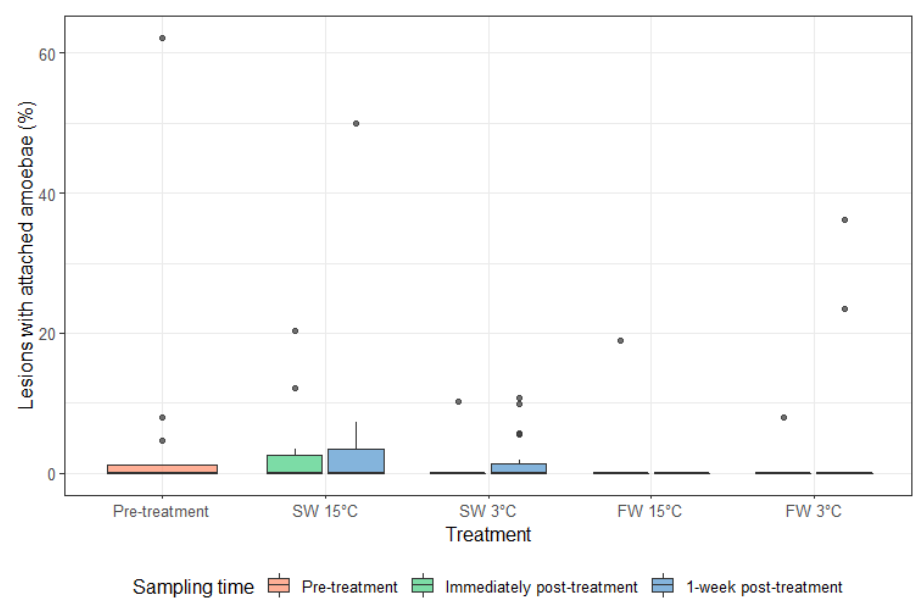Select the salmon Pre-treatment box in the plot
922x612 pixels.
click(162, 469)
